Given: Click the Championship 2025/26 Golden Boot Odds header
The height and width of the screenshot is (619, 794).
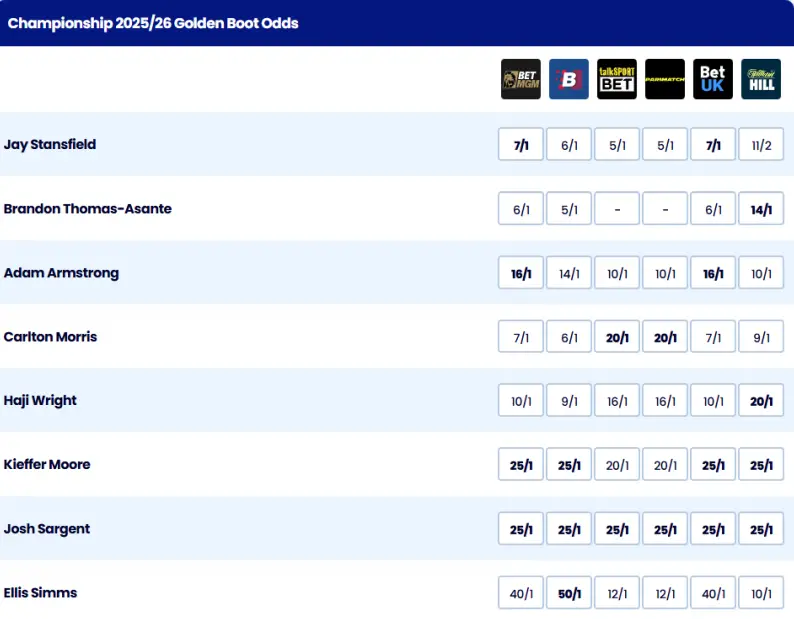Looking at the screenshot, I should coord(153,23).
